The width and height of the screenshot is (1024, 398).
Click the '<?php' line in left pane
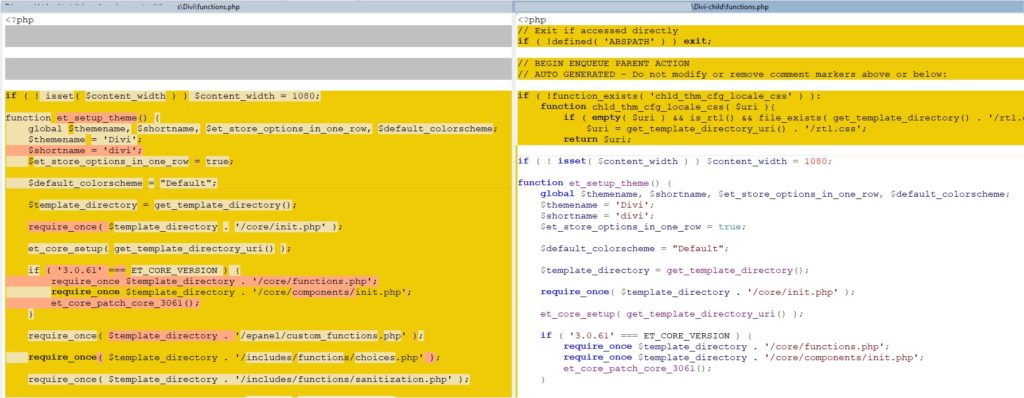[20, 20]
